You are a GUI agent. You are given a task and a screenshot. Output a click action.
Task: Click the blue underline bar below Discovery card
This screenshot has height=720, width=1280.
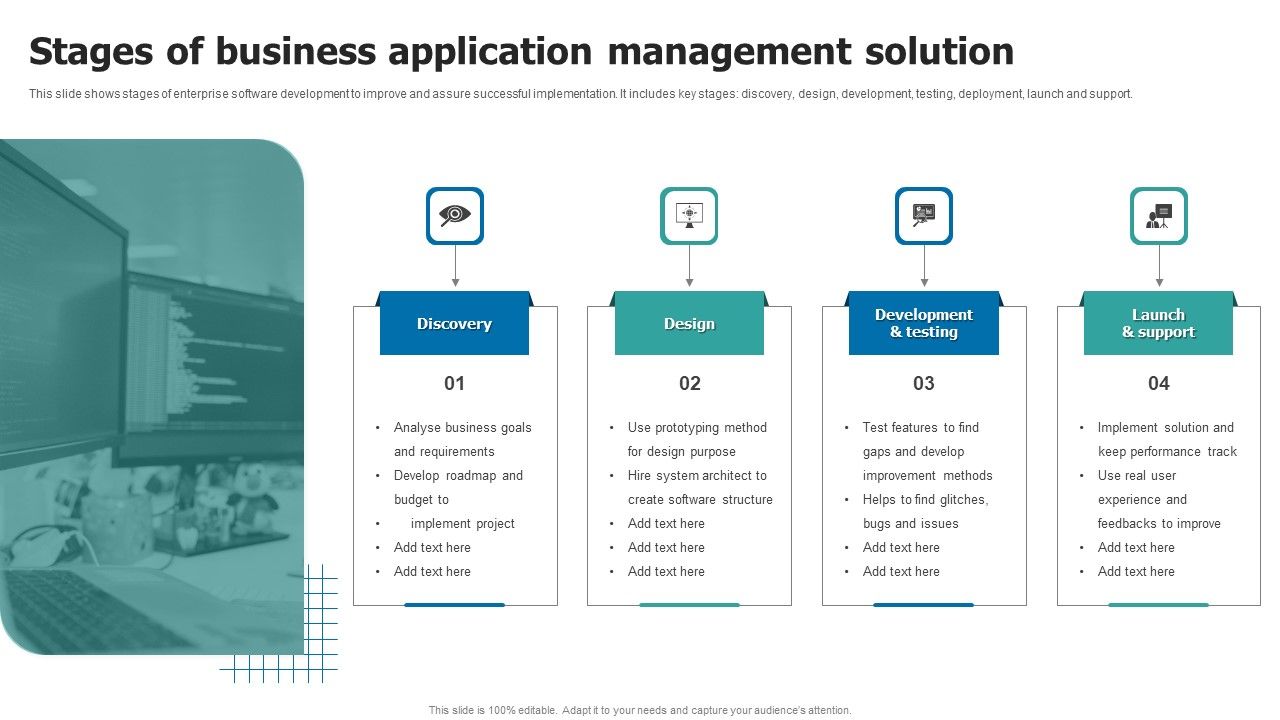(455, 604)
